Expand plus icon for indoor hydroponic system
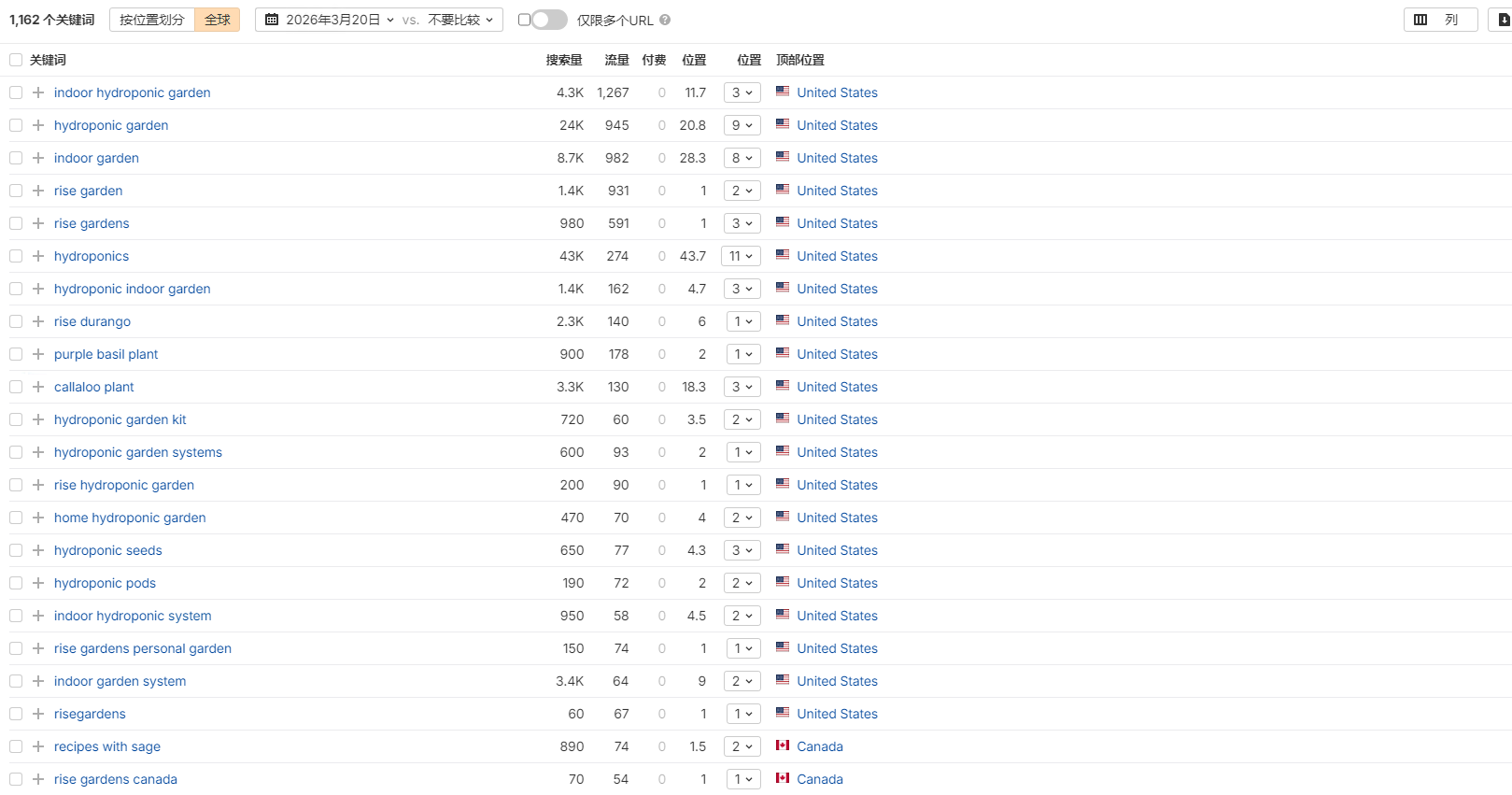The image size is (1512, 795). (x=38, y=616)
